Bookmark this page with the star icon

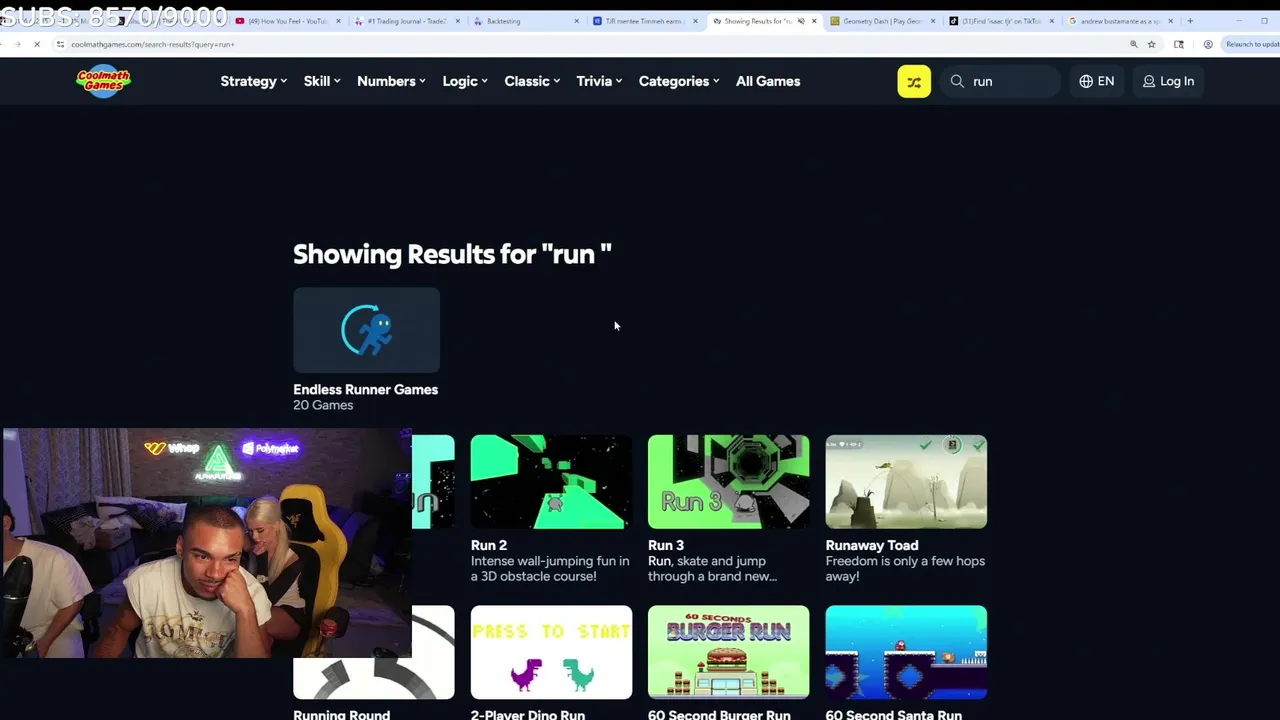click(x=1152, y=44)
